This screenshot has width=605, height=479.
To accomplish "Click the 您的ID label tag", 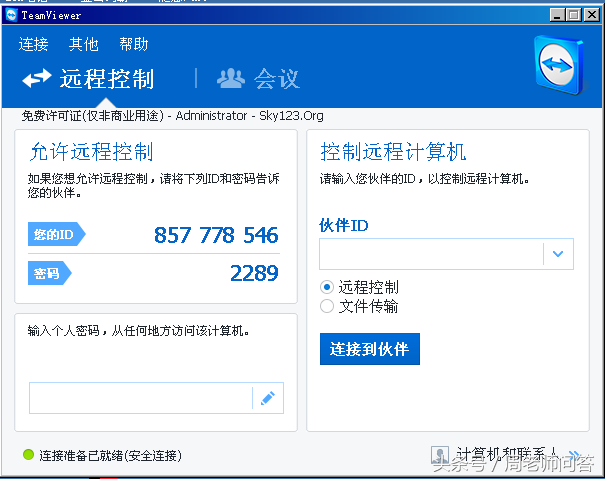I will 57,234.
